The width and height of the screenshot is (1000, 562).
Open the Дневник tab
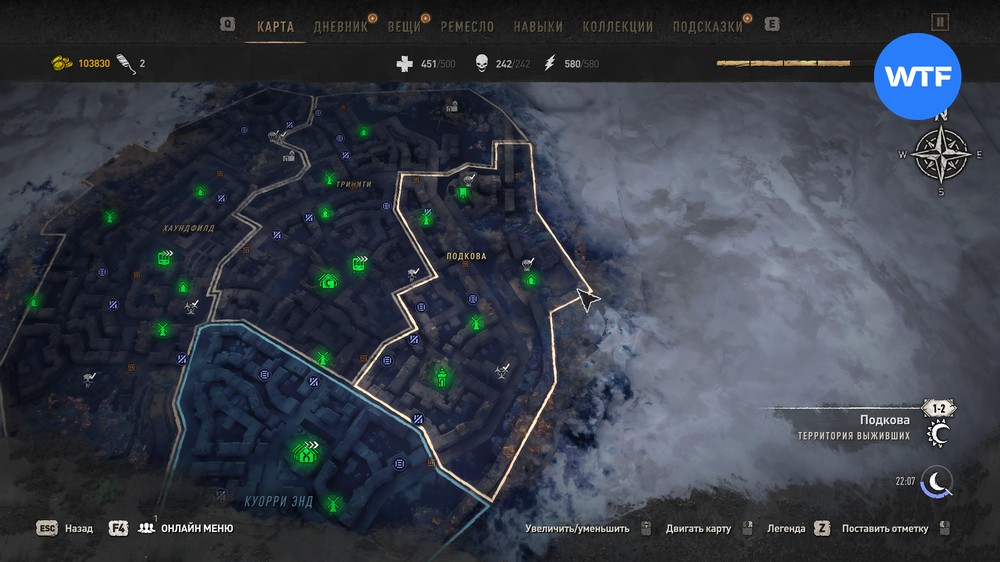click(341, 27)
